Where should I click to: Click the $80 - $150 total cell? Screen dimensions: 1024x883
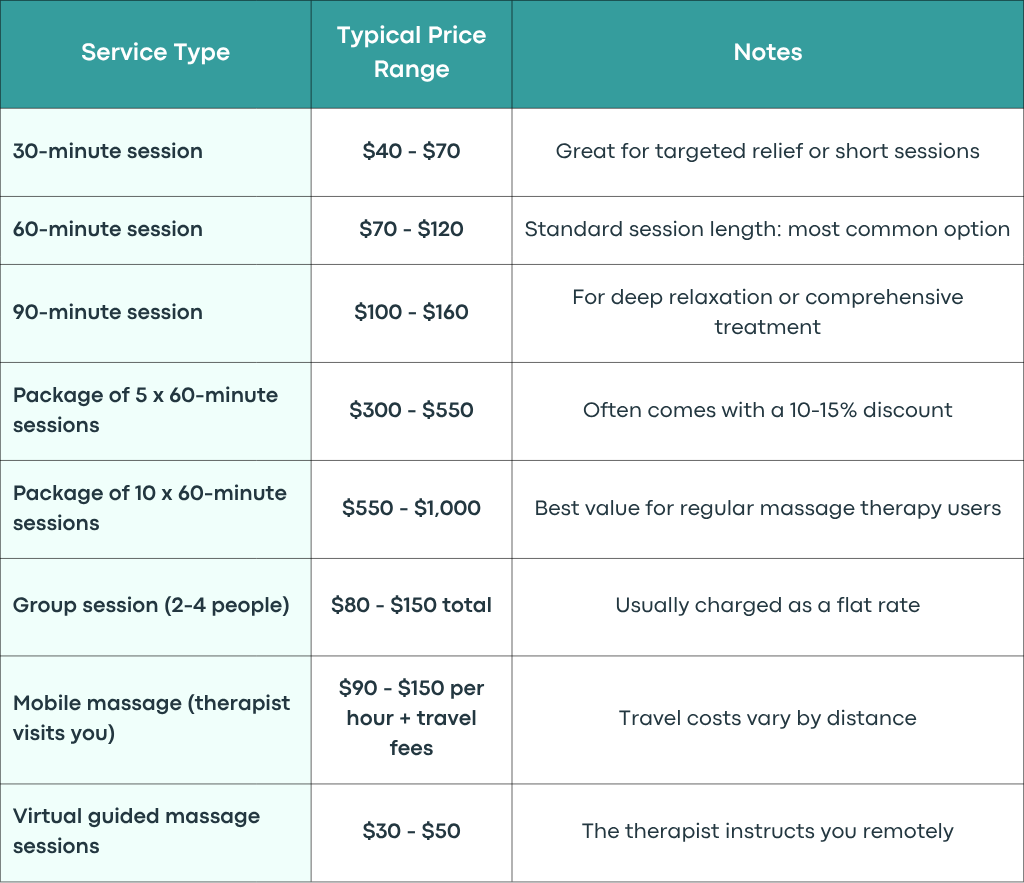click(411, 605)
